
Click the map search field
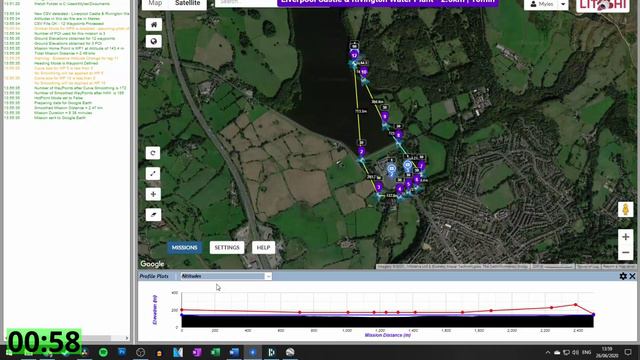(x=246, y=3)
